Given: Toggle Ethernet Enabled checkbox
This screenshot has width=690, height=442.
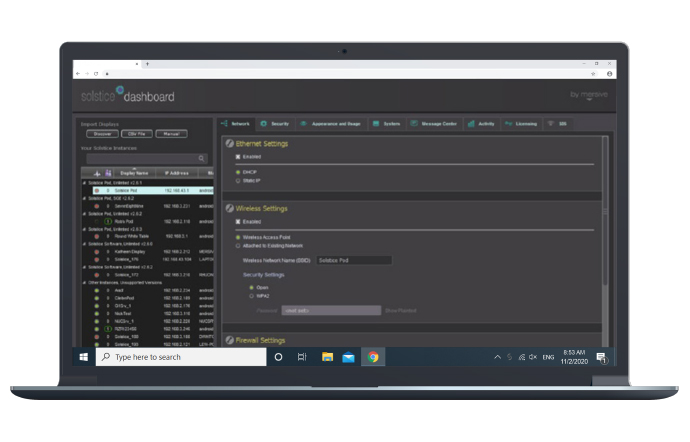Looking at the screenshot, I should [x=238, y=157].
